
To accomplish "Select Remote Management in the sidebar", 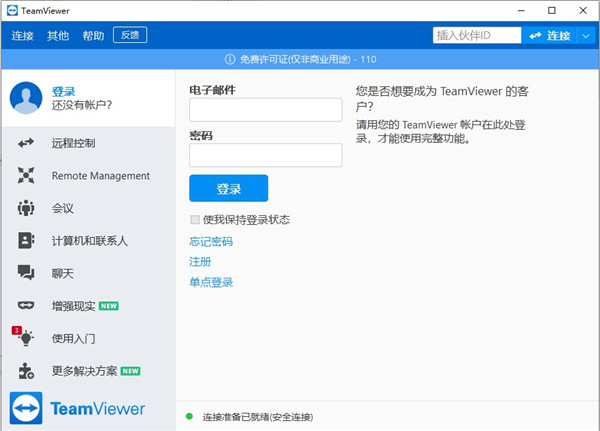I will click(x=89, y=176).
